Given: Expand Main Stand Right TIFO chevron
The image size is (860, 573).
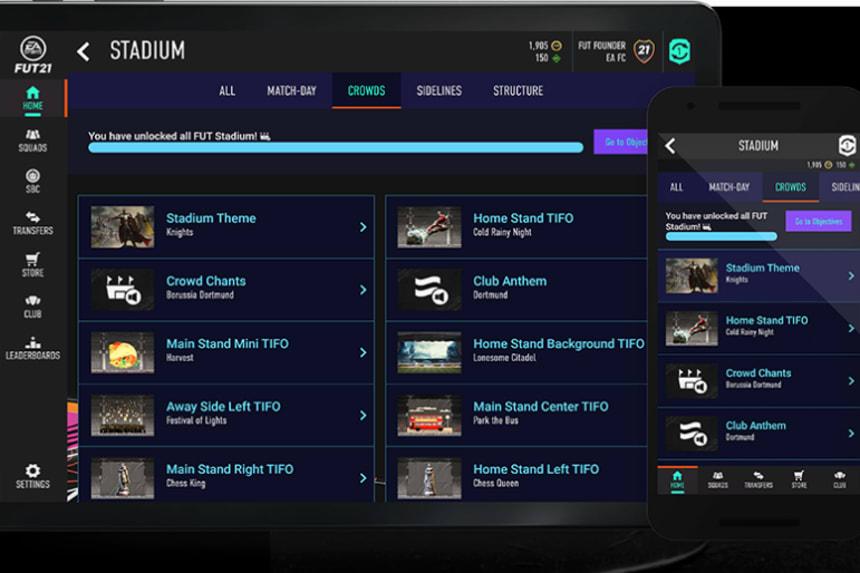Looking at the screenshot, I should (x=363, y=478).
